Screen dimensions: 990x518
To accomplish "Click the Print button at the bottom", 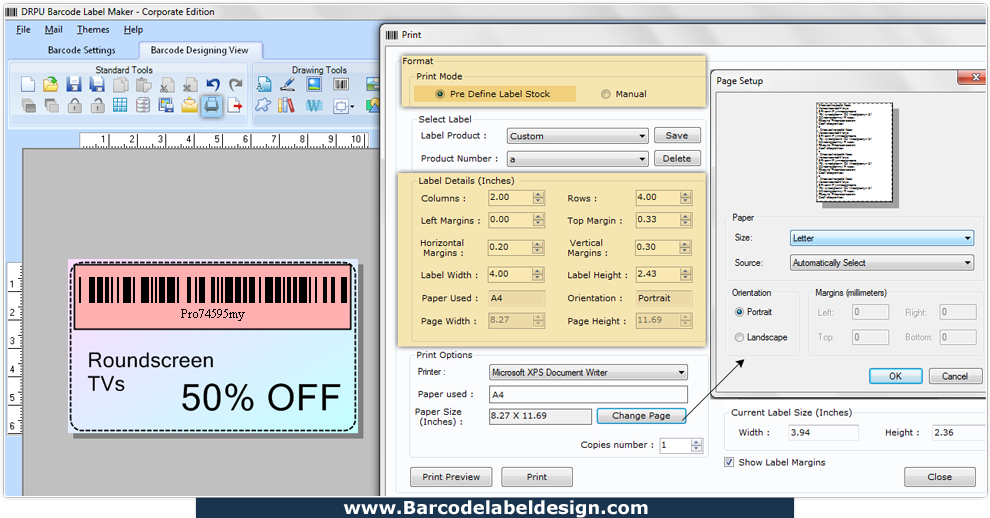I will (537, 476).
